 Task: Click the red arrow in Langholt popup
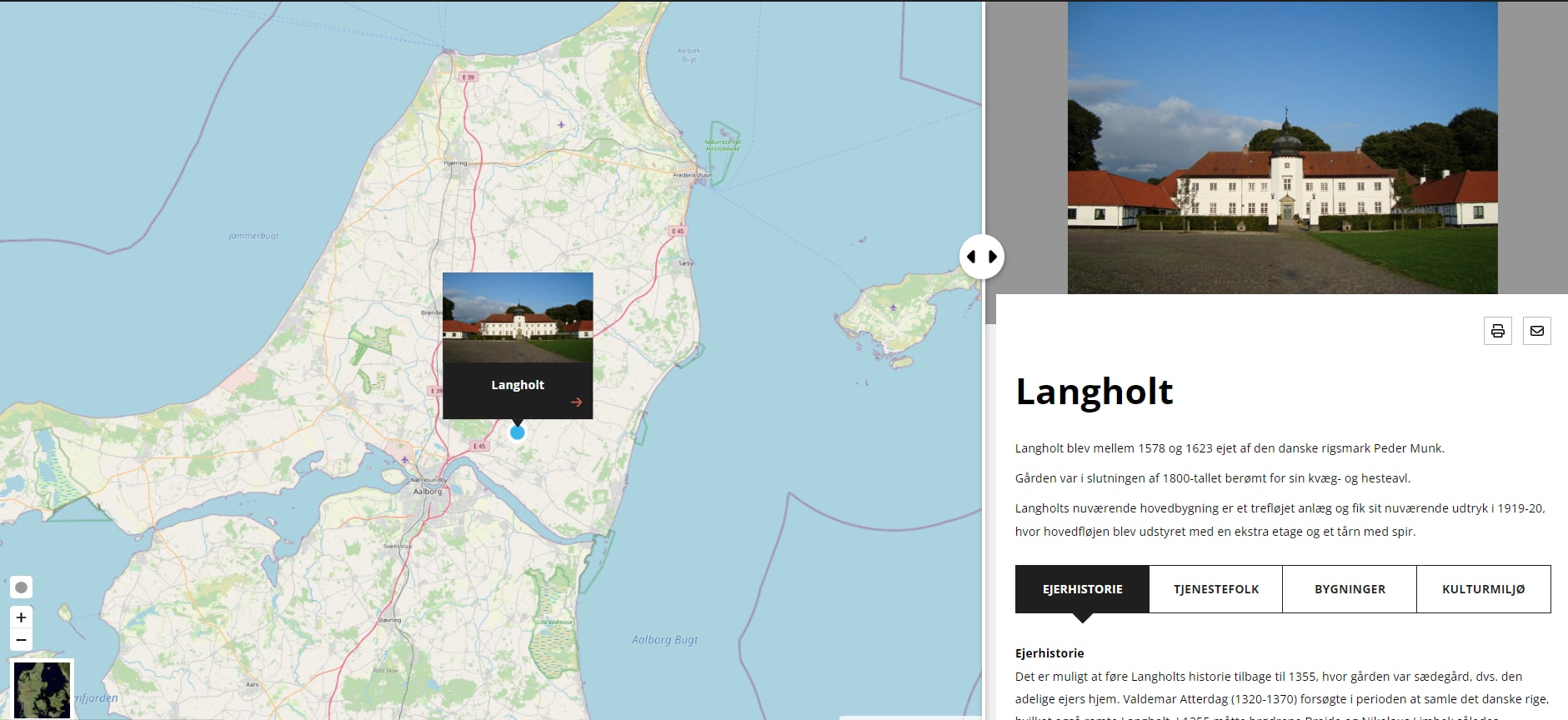[x=576, y=402]
